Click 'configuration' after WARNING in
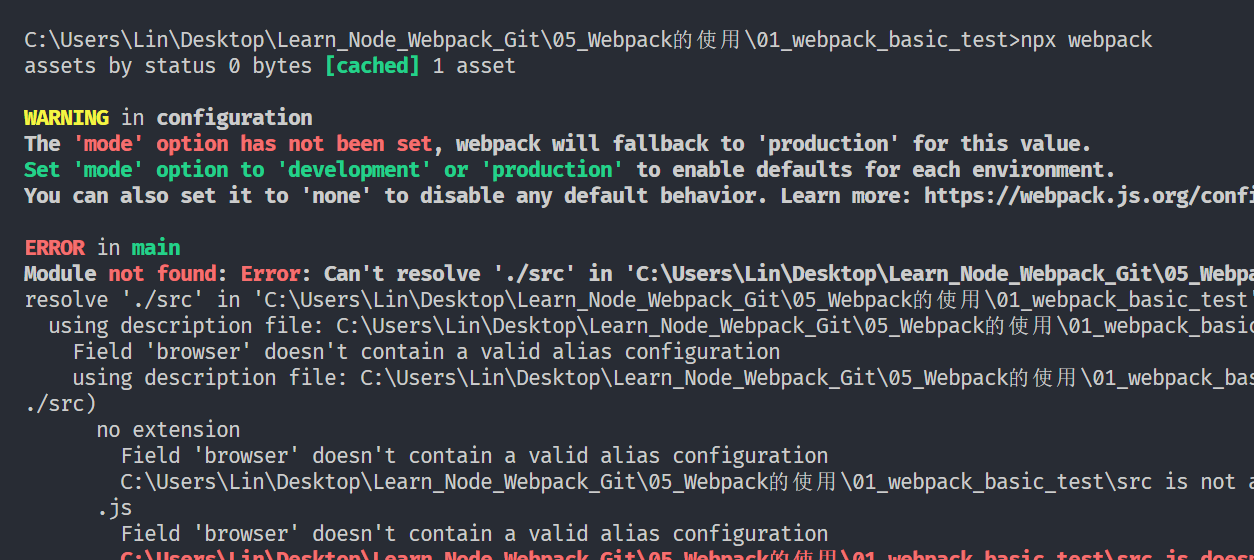Viewport: 1254px width, 560px height. pos(234,118)
